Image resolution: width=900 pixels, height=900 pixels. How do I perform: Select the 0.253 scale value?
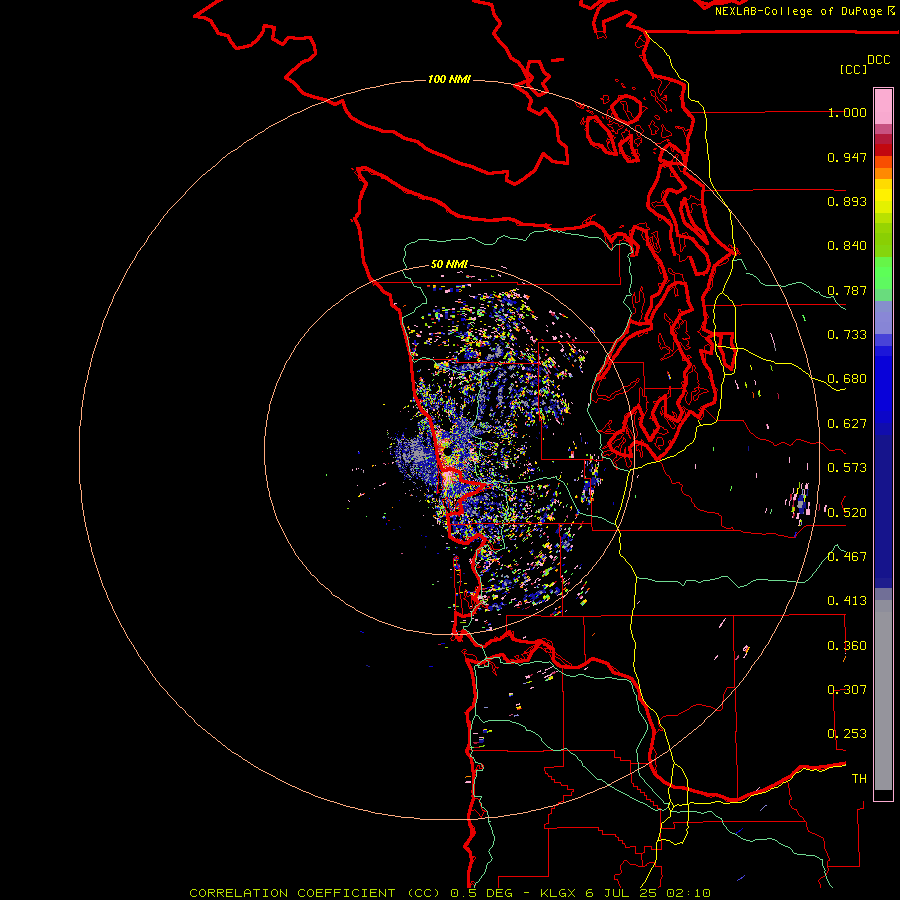click(x=847, y=734)
